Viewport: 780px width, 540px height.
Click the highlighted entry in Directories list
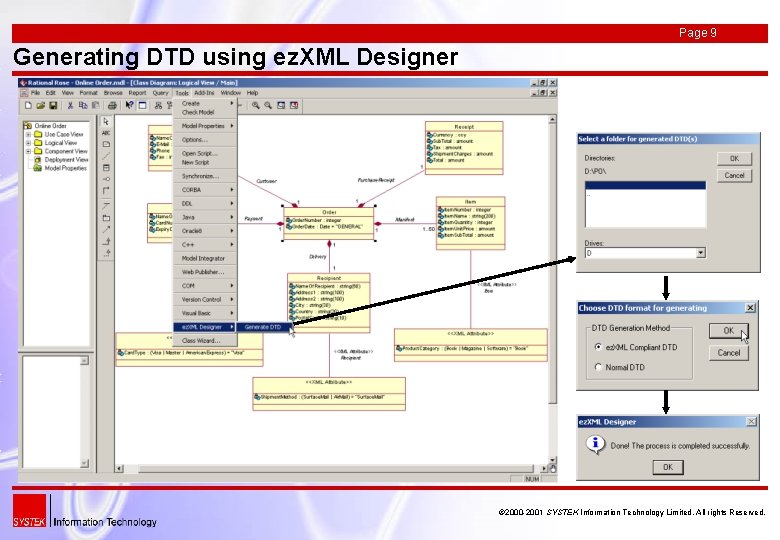[x=645, y=185]
